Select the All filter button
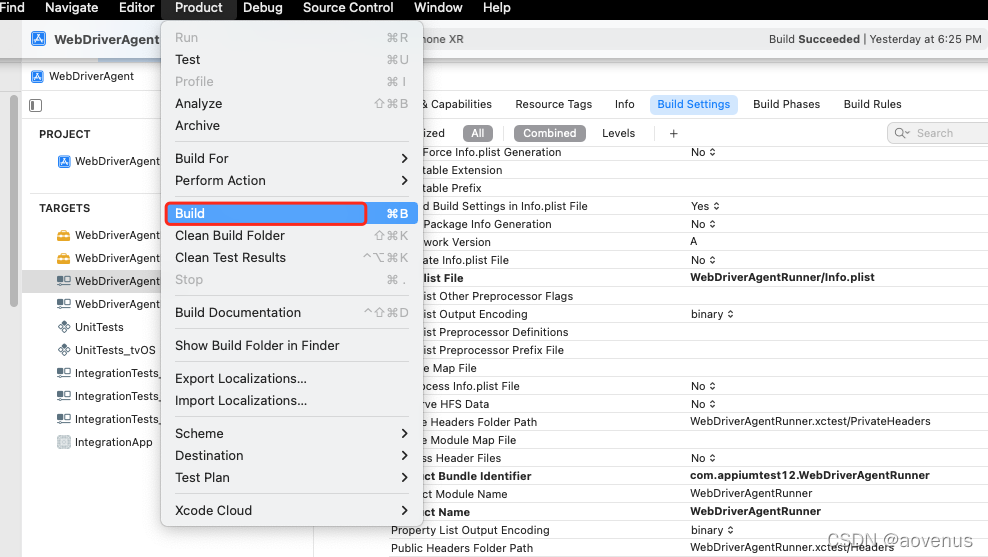The width and height of the screenshot is (988, 557). pos(478,134)
